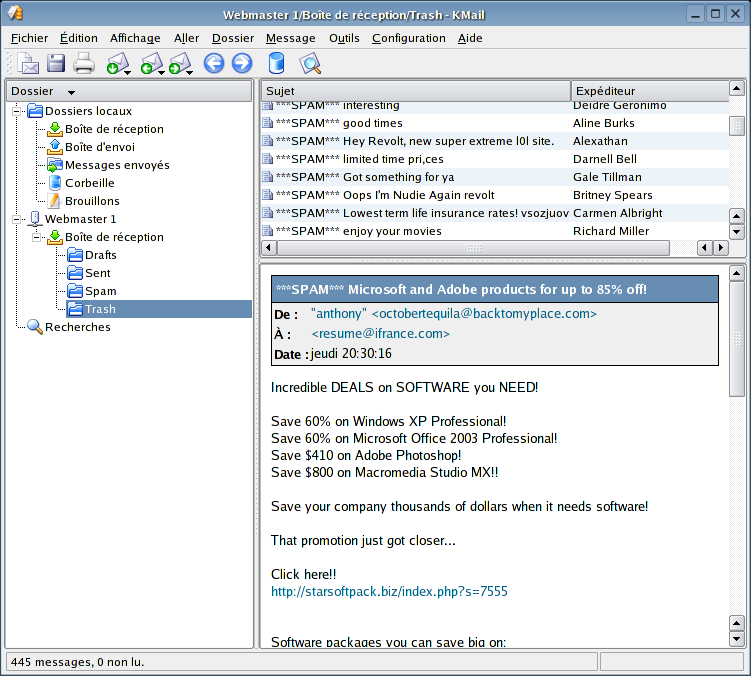This screenshot has height=676, width=751.
Task: Go to next message with right arrow
Action: pyautogui.click(x=241, y=65)
